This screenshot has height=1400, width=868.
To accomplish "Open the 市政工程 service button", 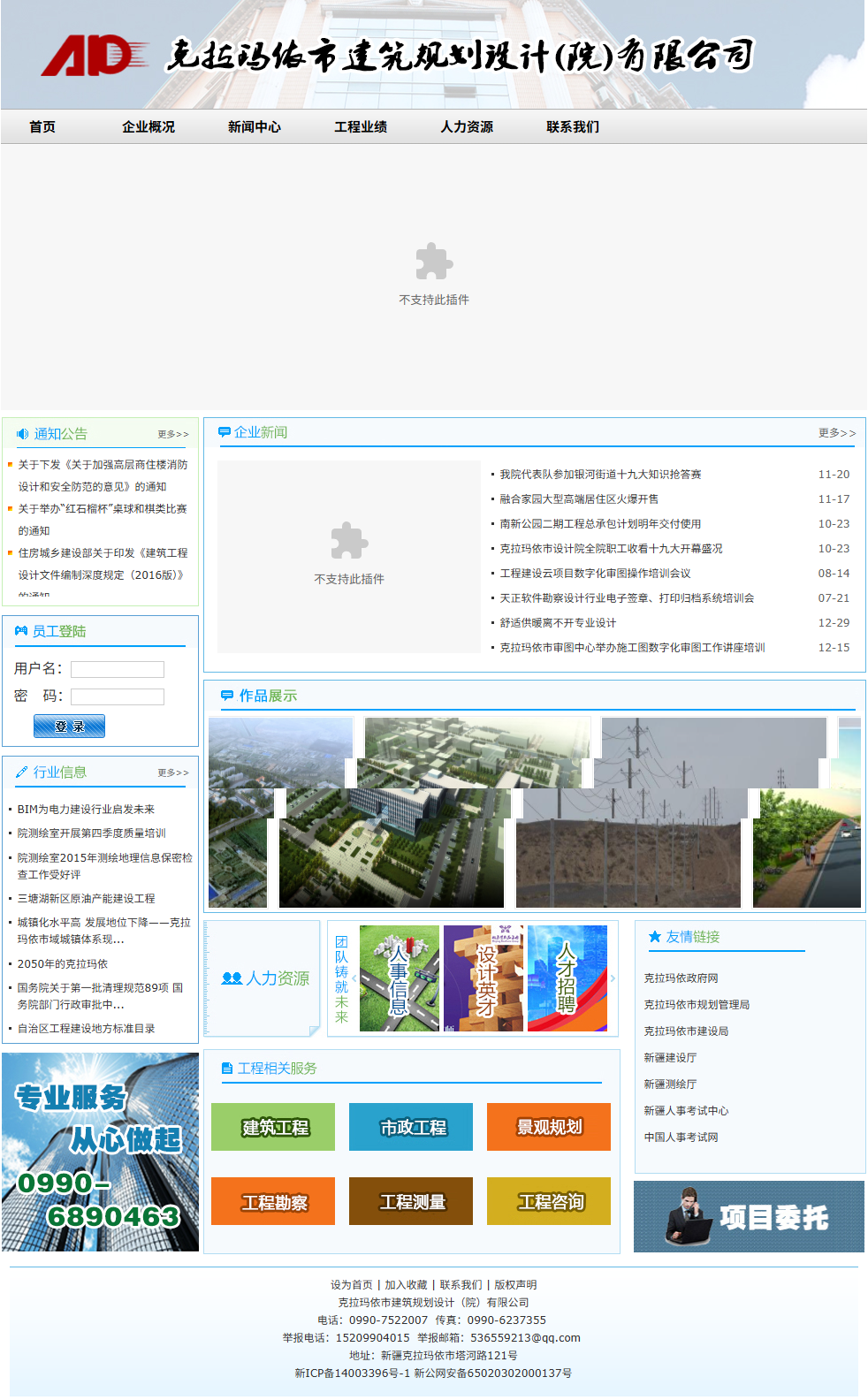I will 411,1127.
